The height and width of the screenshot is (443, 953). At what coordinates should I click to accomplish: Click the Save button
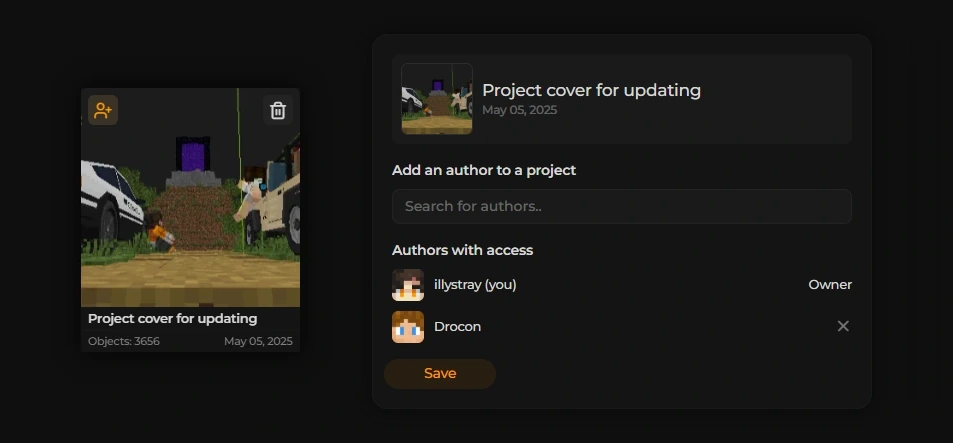440,374
